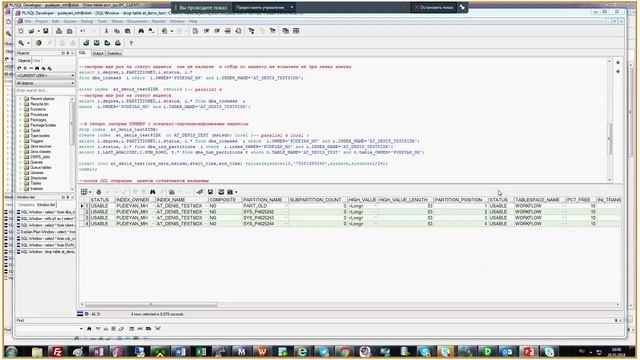Open the dropdown arrow next to Execute icon
The width and height of the screenshot is (640, 360).
coord(171,31)
